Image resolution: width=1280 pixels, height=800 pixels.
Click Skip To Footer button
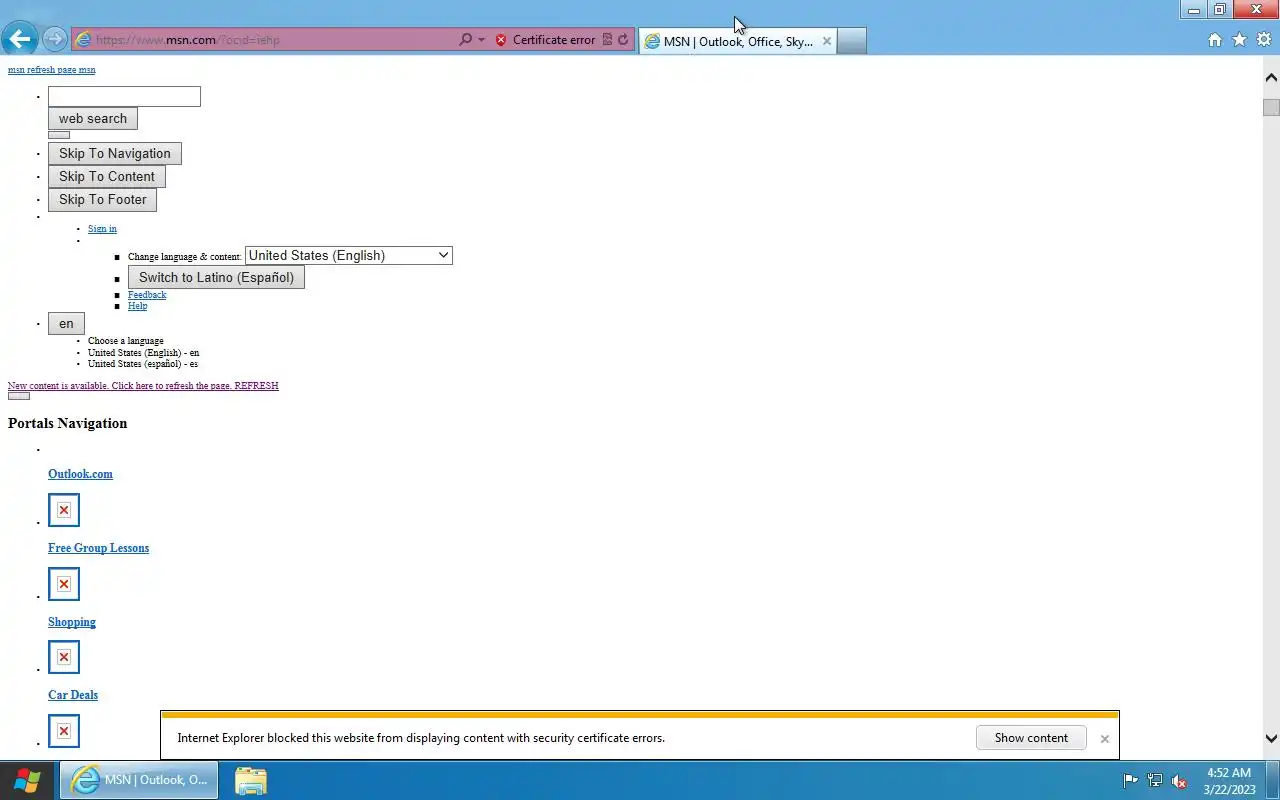tap(102, 199)
